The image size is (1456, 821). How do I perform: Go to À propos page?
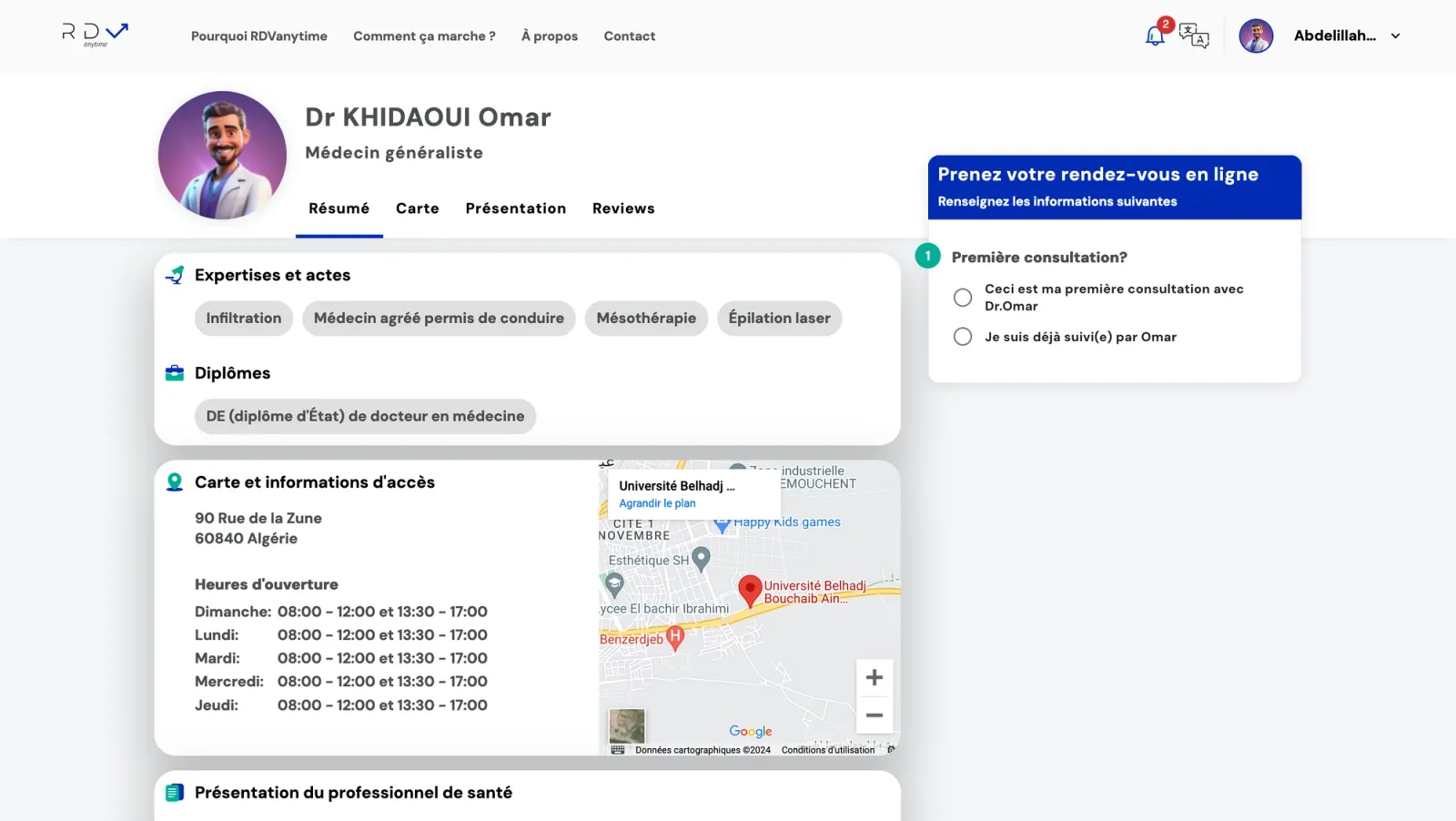(x=550, y=36)
